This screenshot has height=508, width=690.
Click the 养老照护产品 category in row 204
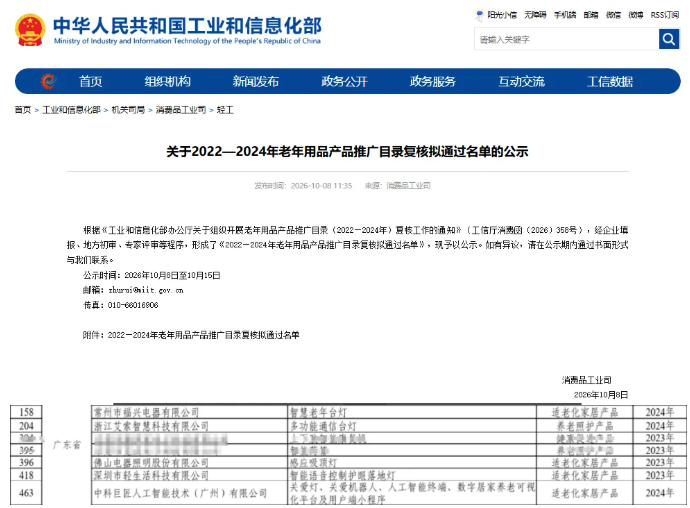pyautogui.click(x=585, y=426)
